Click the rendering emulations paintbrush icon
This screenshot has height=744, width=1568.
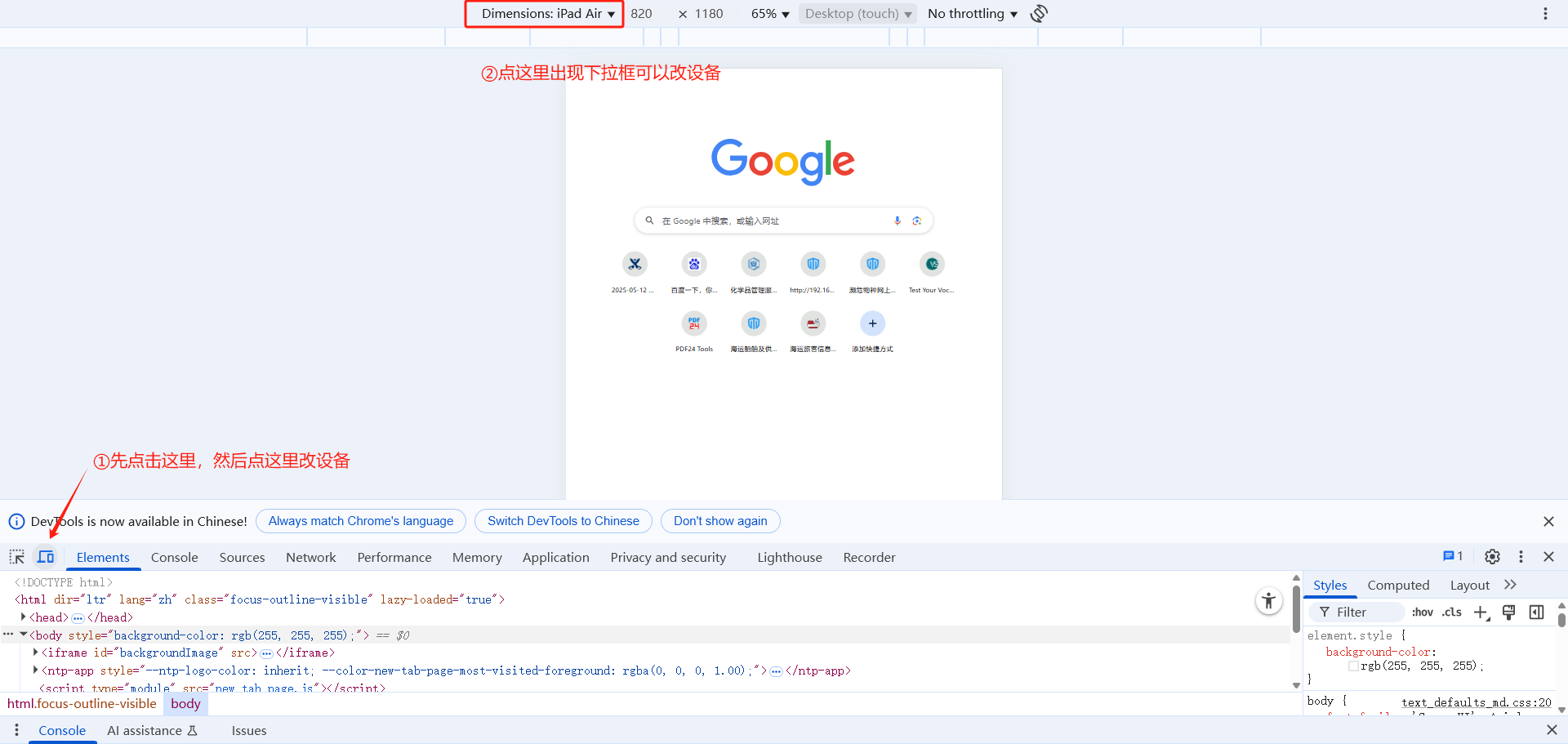[x=1508, y=613]
